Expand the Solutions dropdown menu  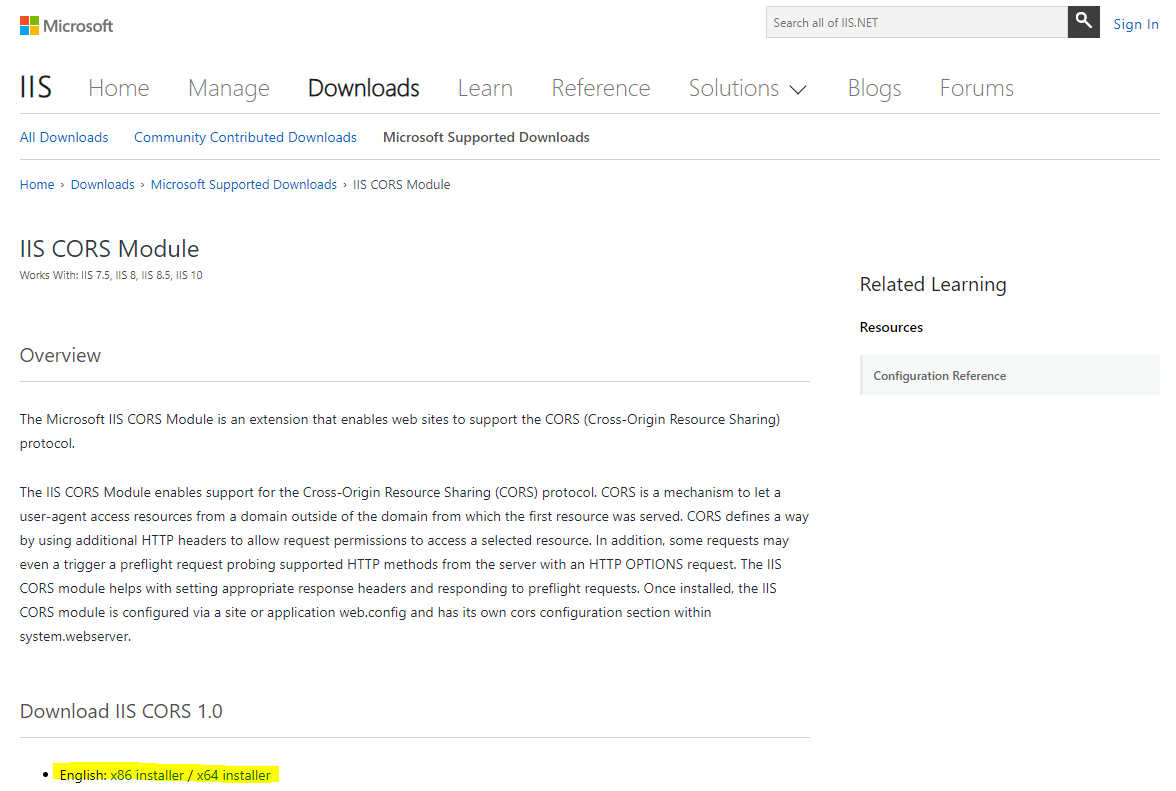pyautogui.click(x=748, y=88)
